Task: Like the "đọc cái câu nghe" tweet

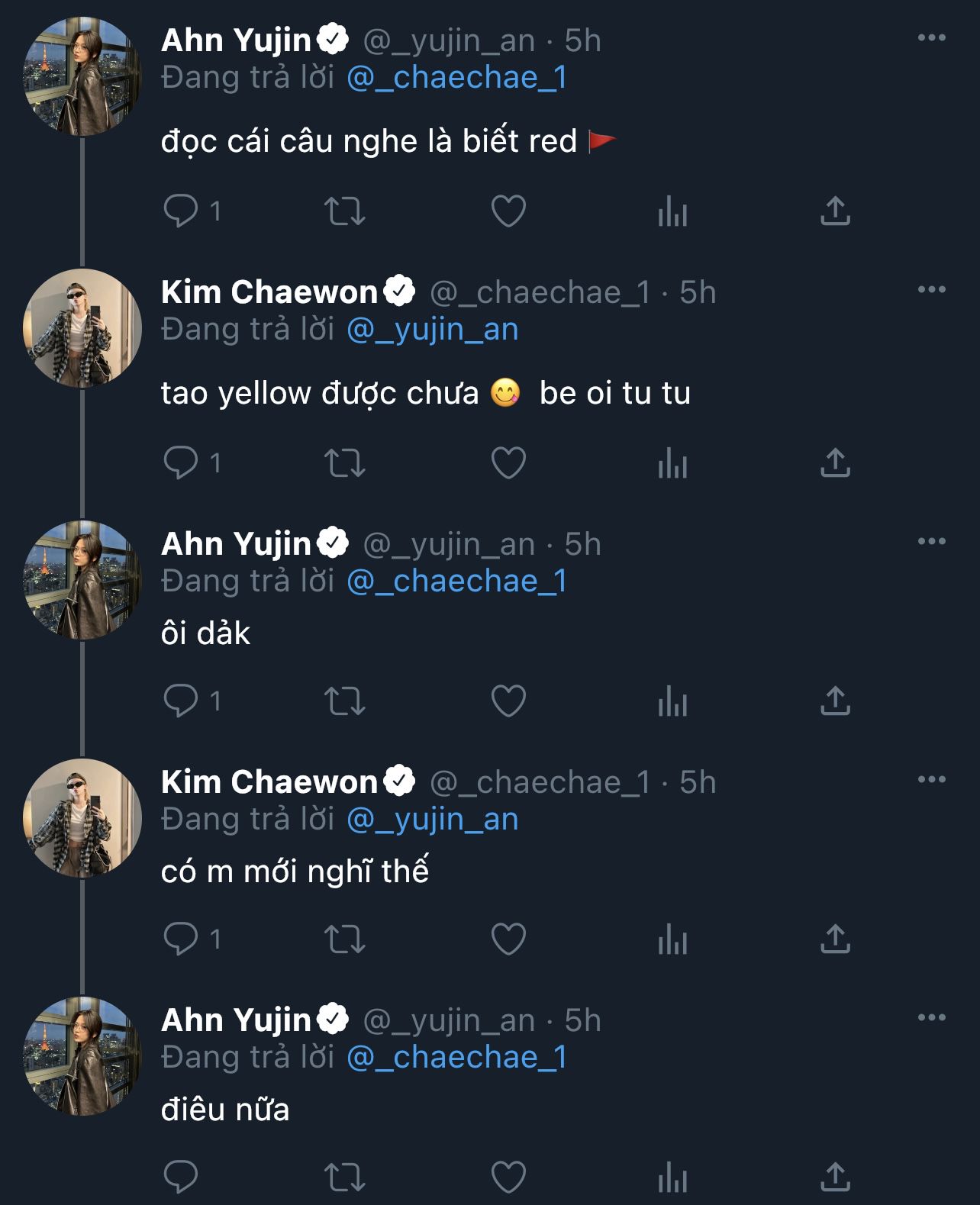Action: (x=508, y=211)
